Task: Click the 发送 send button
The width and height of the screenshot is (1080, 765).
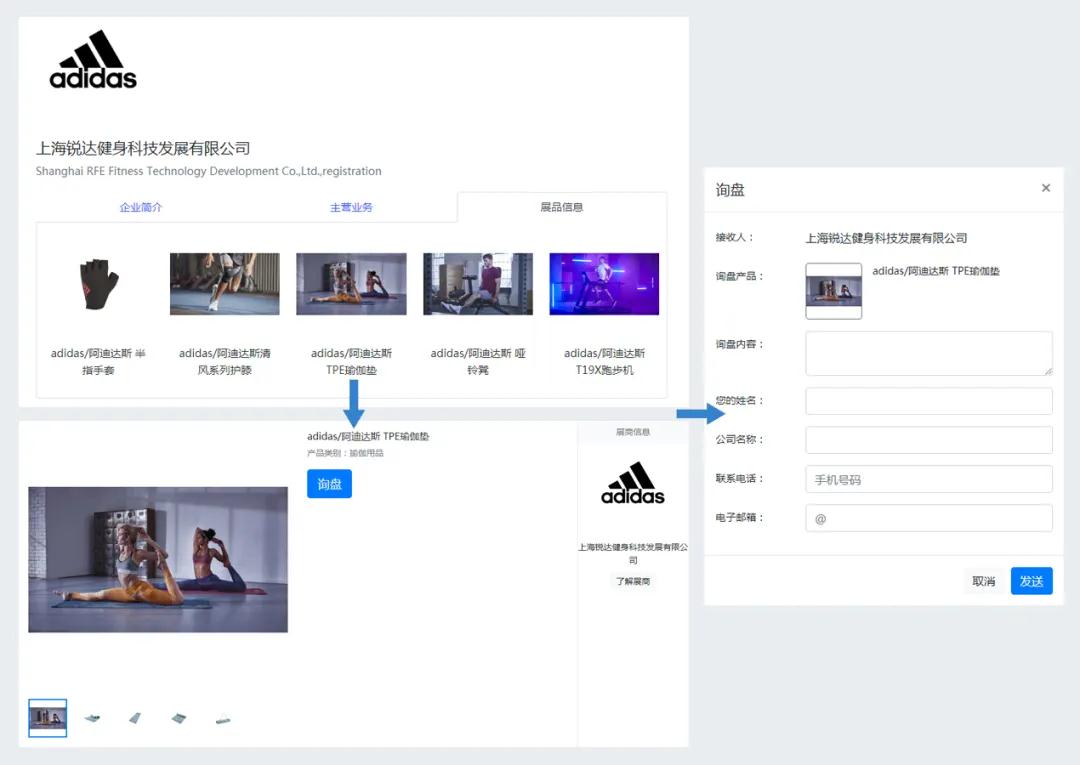Action: coord(1031,581)
